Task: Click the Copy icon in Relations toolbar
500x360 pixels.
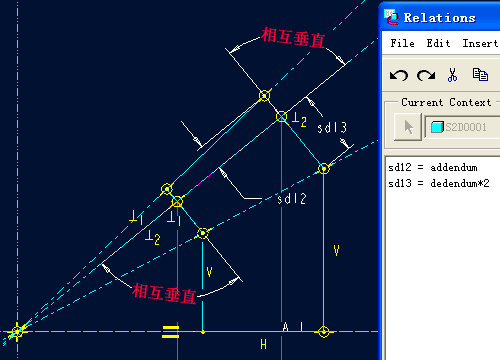Action: [x=480, y=75]
